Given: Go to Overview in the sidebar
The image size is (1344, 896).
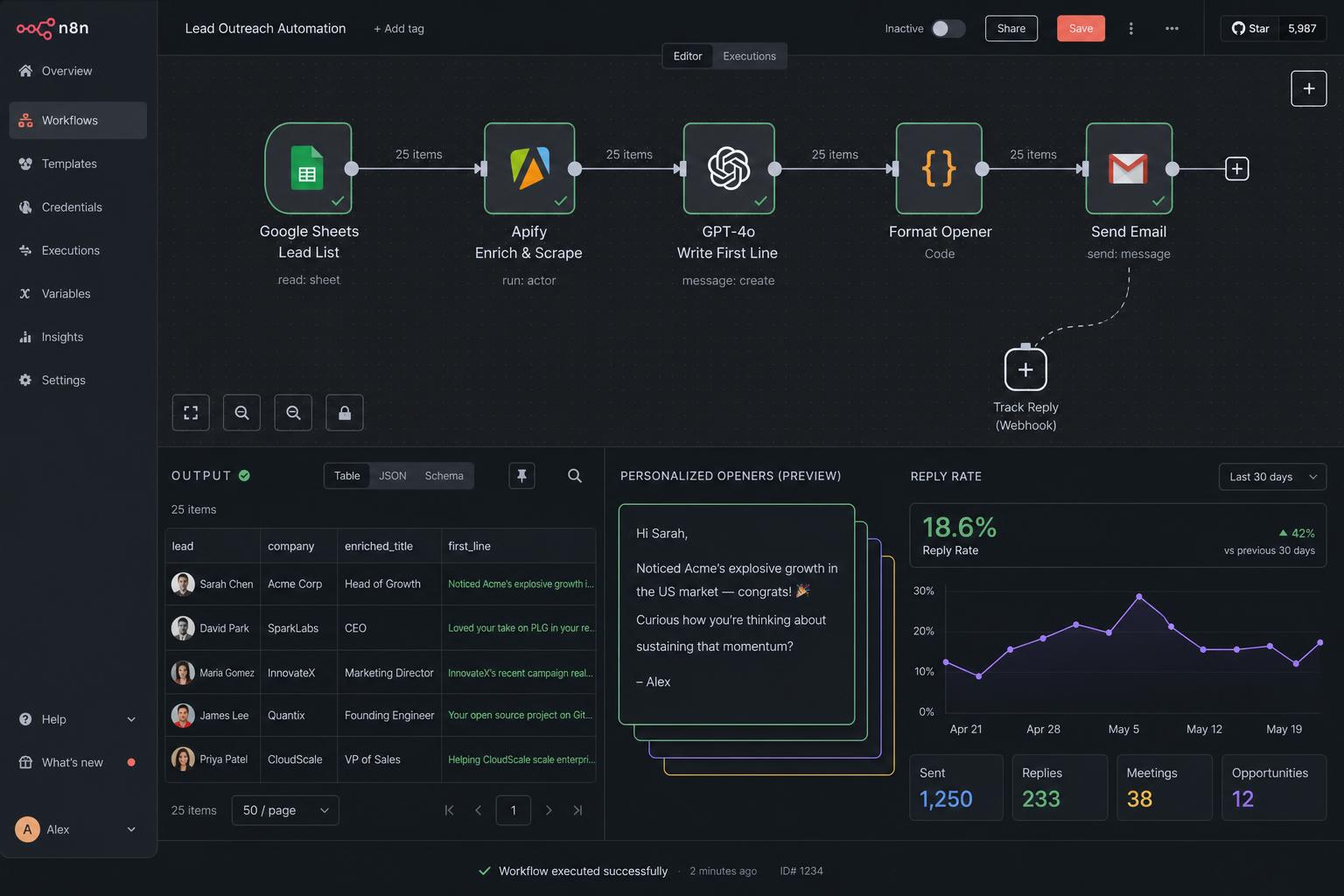Looking at the screenshot, I should coord(78,71).
